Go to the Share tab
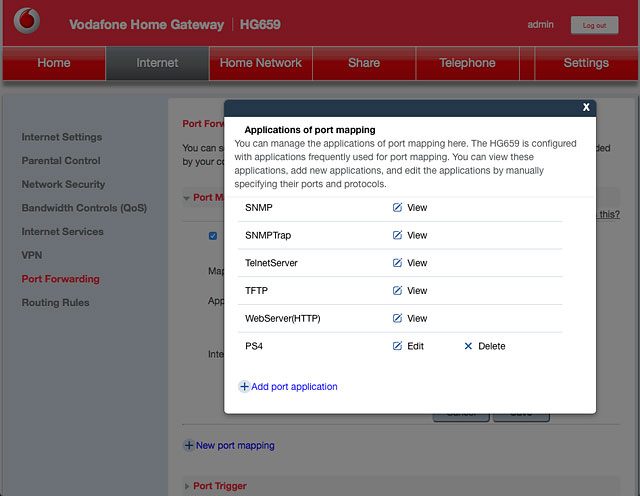The image size is (640, 496). coord(364,63)
